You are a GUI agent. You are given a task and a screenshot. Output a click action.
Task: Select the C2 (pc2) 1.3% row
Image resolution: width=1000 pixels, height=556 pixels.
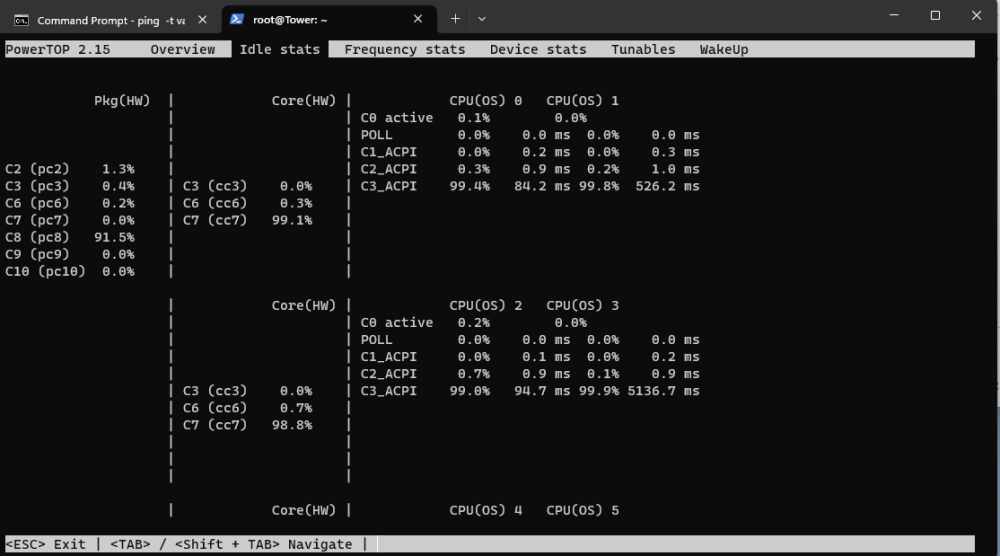(x=70, y=169)
